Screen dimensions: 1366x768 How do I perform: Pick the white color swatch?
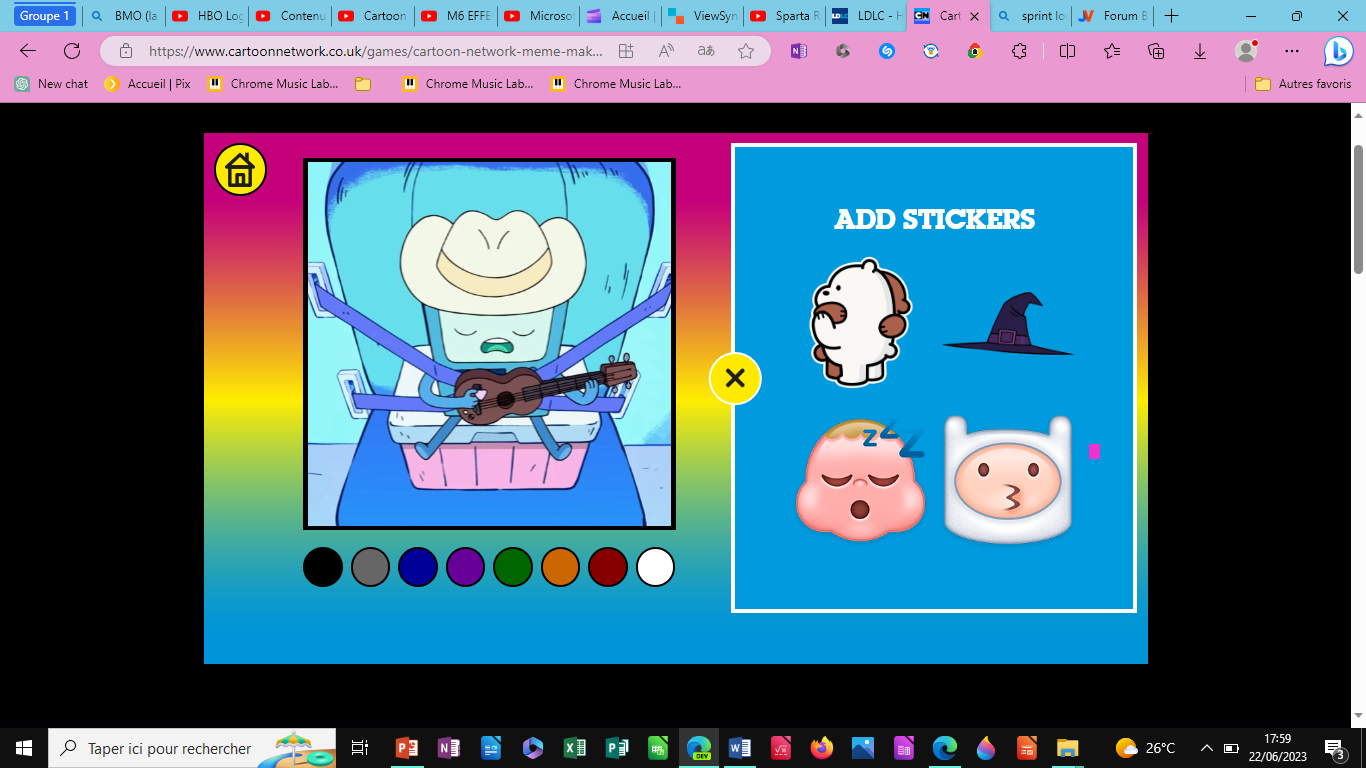(x=655, y=567)
